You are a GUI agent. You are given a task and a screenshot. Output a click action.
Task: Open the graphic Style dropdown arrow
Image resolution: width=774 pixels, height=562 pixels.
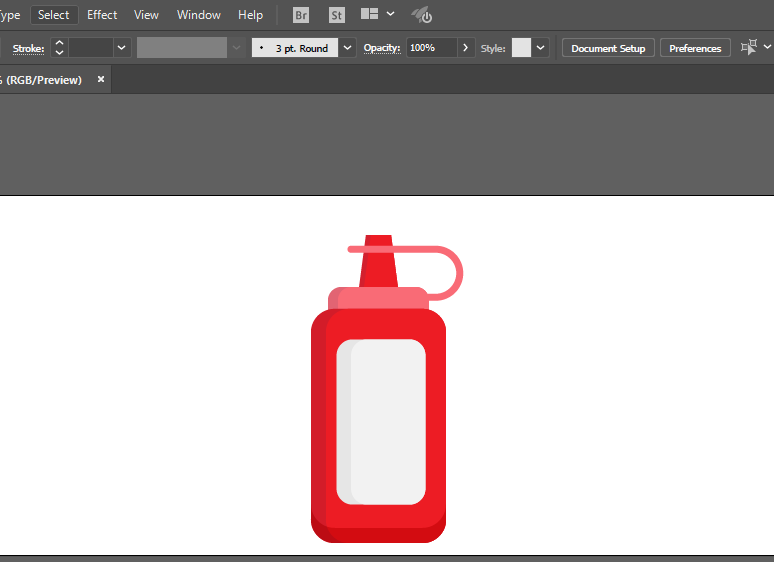pyautogui.click(x=541, y=47)
